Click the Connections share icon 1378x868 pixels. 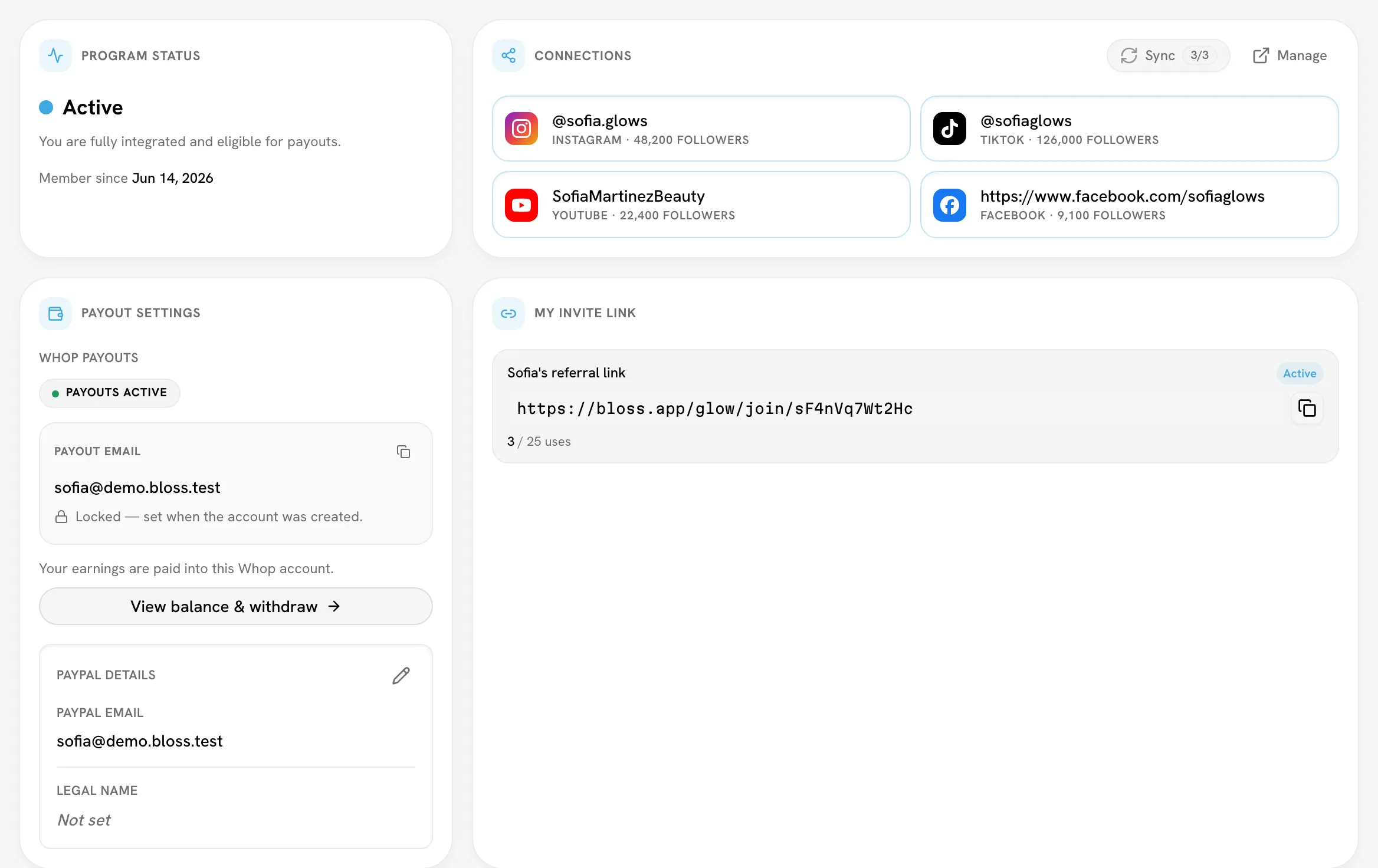[508, 55]
